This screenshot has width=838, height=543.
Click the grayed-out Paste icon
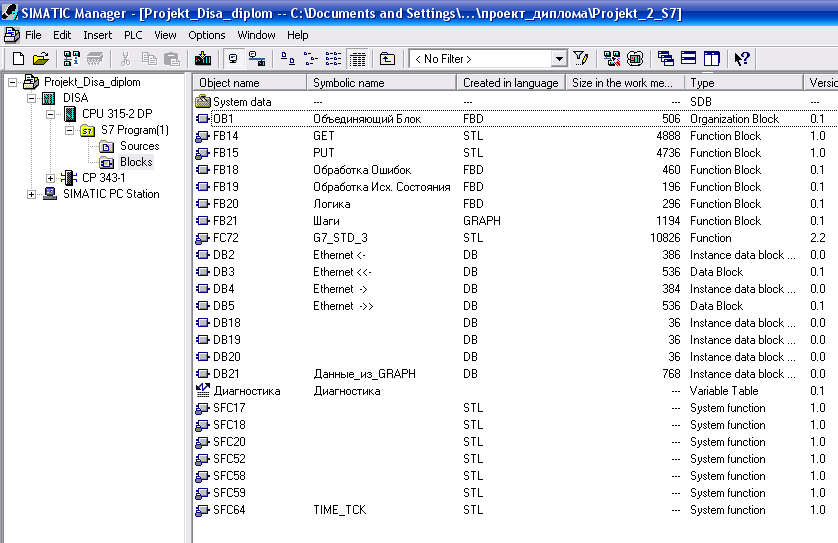click(172, 59)
